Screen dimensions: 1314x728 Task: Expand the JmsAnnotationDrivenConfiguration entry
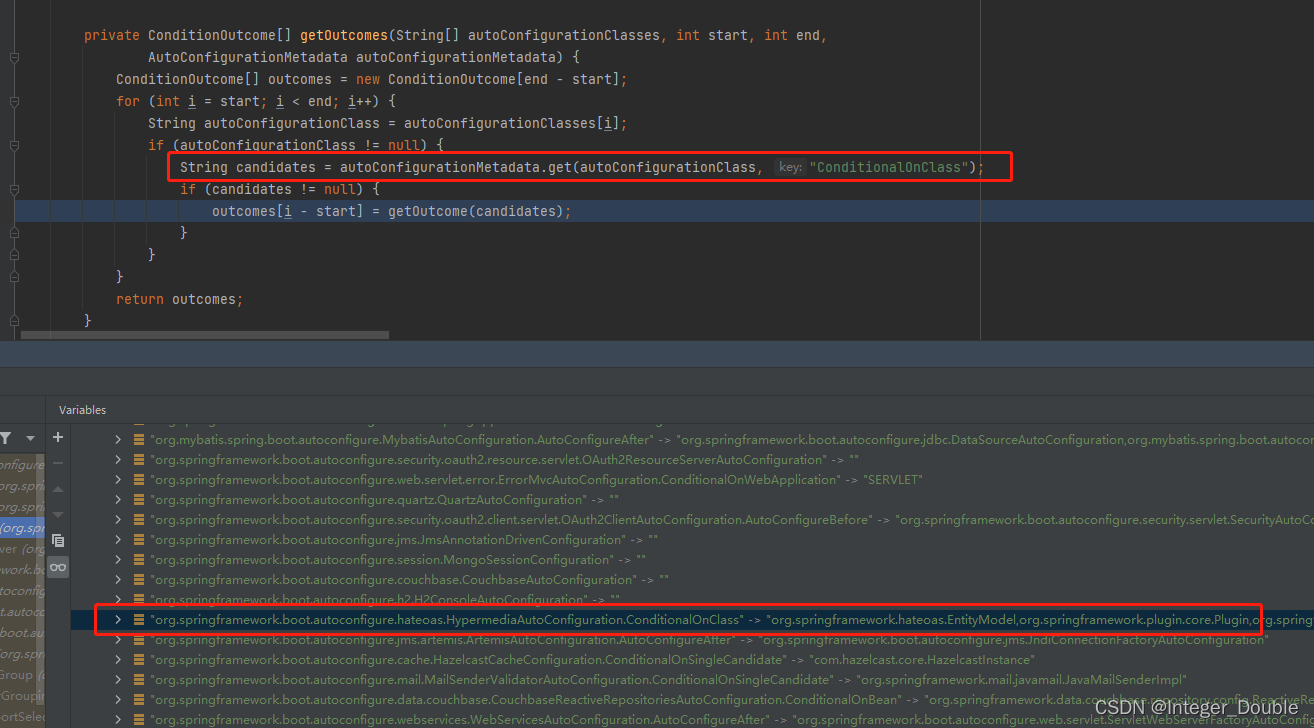coord(118,540)
